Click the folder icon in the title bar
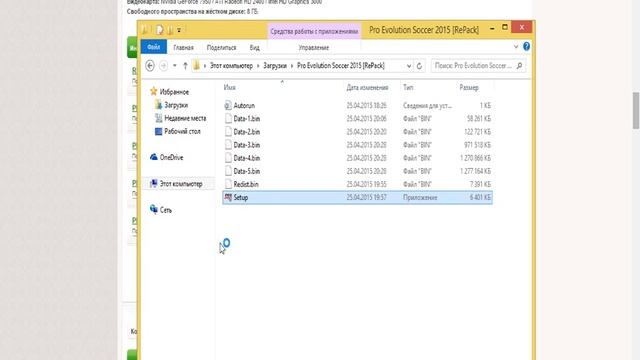This screenshot has width=640, height=360. click(x=145, y=30)
